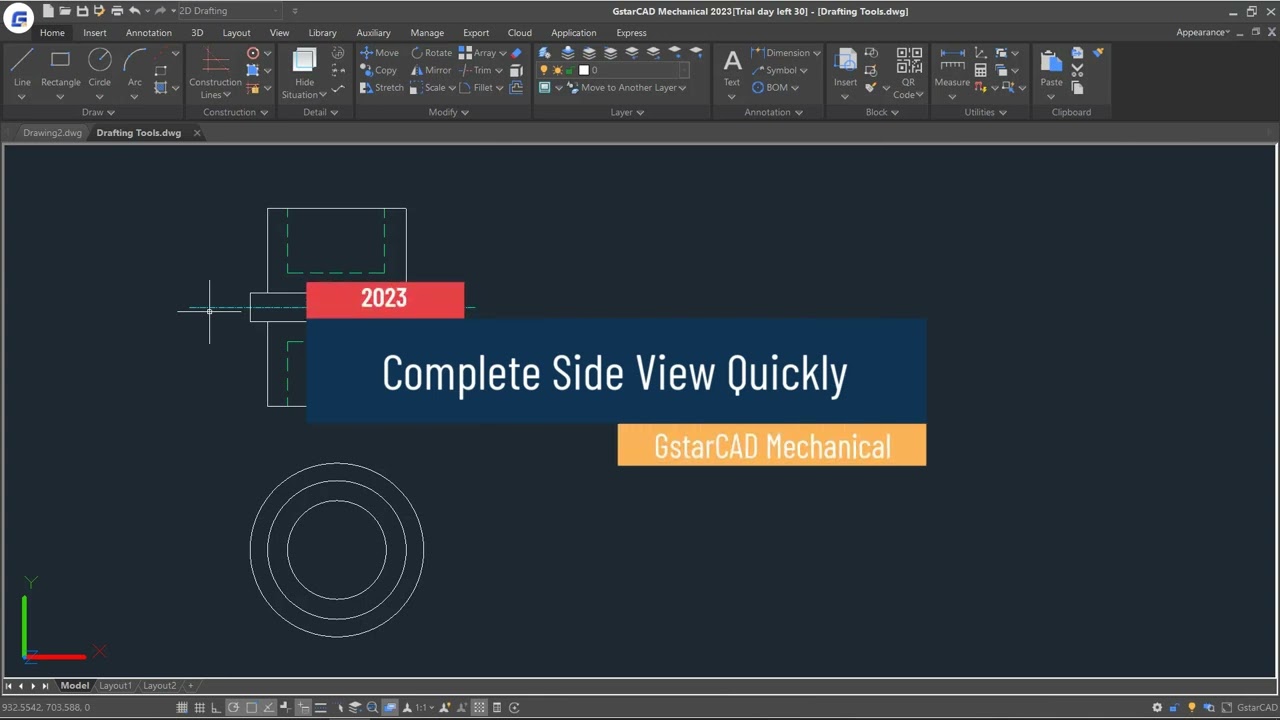This screenshot has width=1280, height=720.
Task: Select the Arc tool
Action: [x=135, y=67]
